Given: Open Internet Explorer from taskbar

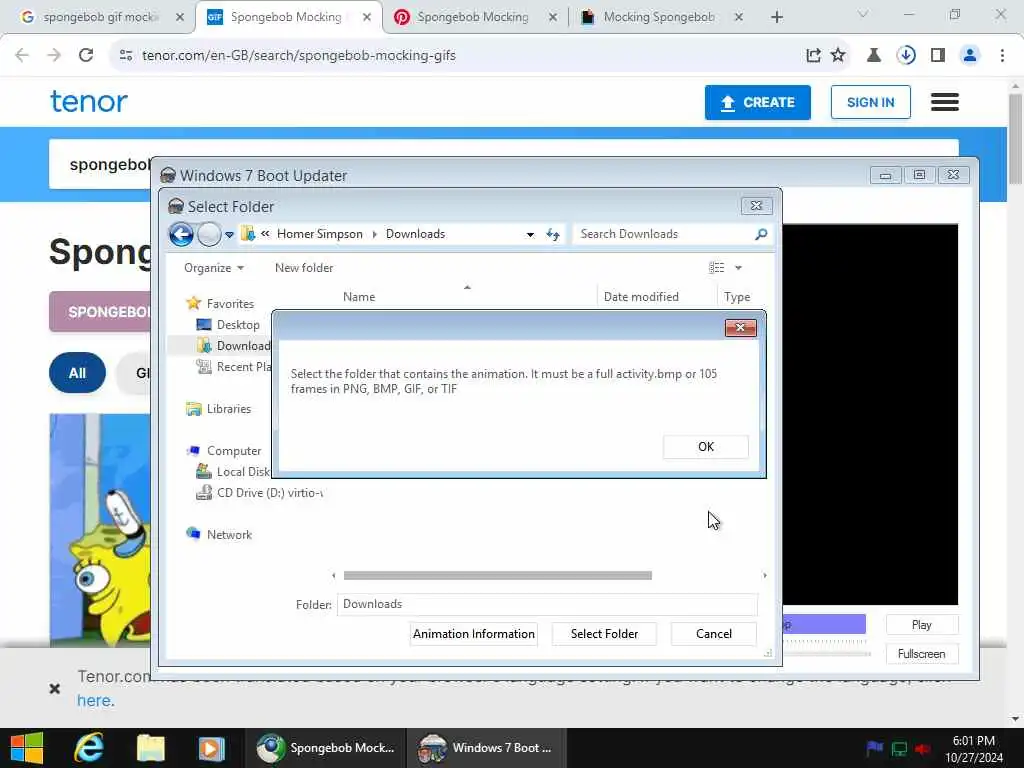Looking at the screenshot, I should (x=89, y=748).
